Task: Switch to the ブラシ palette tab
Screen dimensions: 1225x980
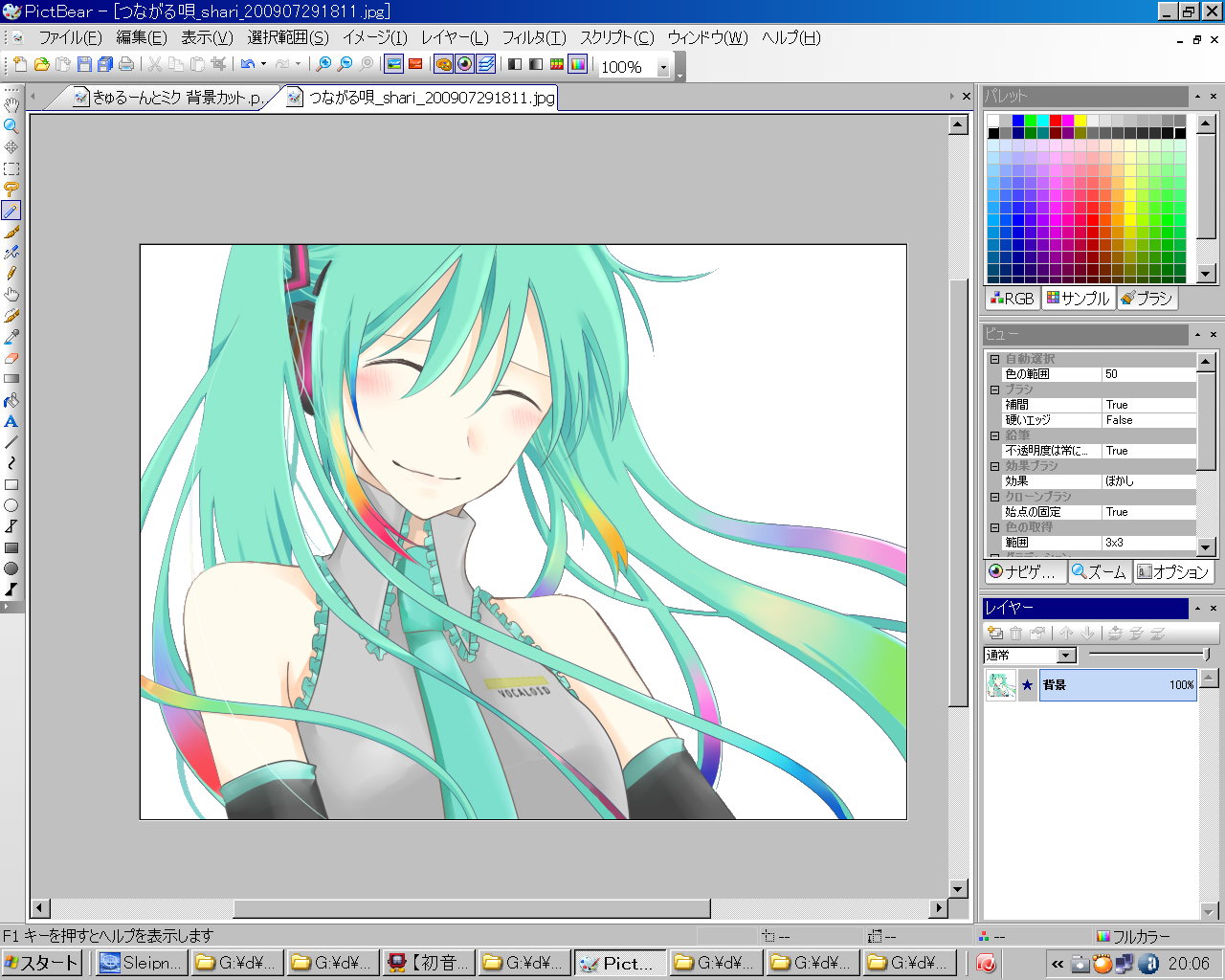Action: (1147, 299)
